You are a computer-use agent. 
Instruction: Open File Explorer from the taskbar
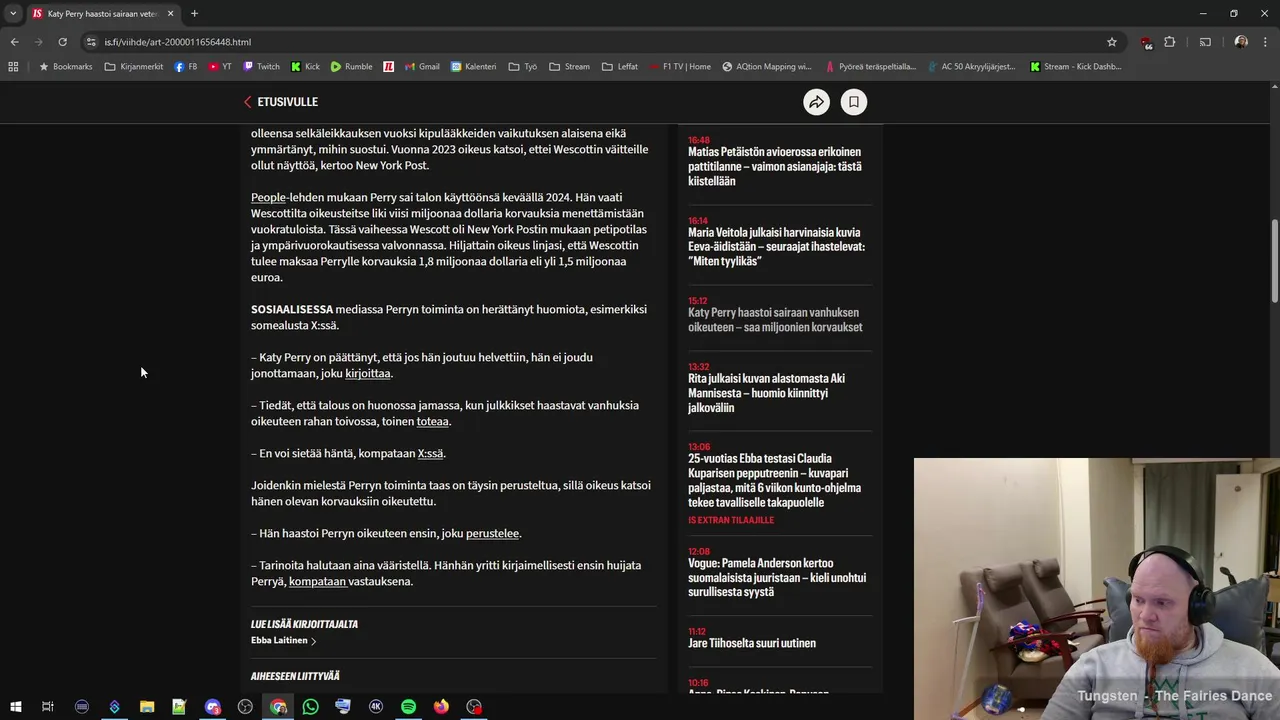[x=147, y=707]
